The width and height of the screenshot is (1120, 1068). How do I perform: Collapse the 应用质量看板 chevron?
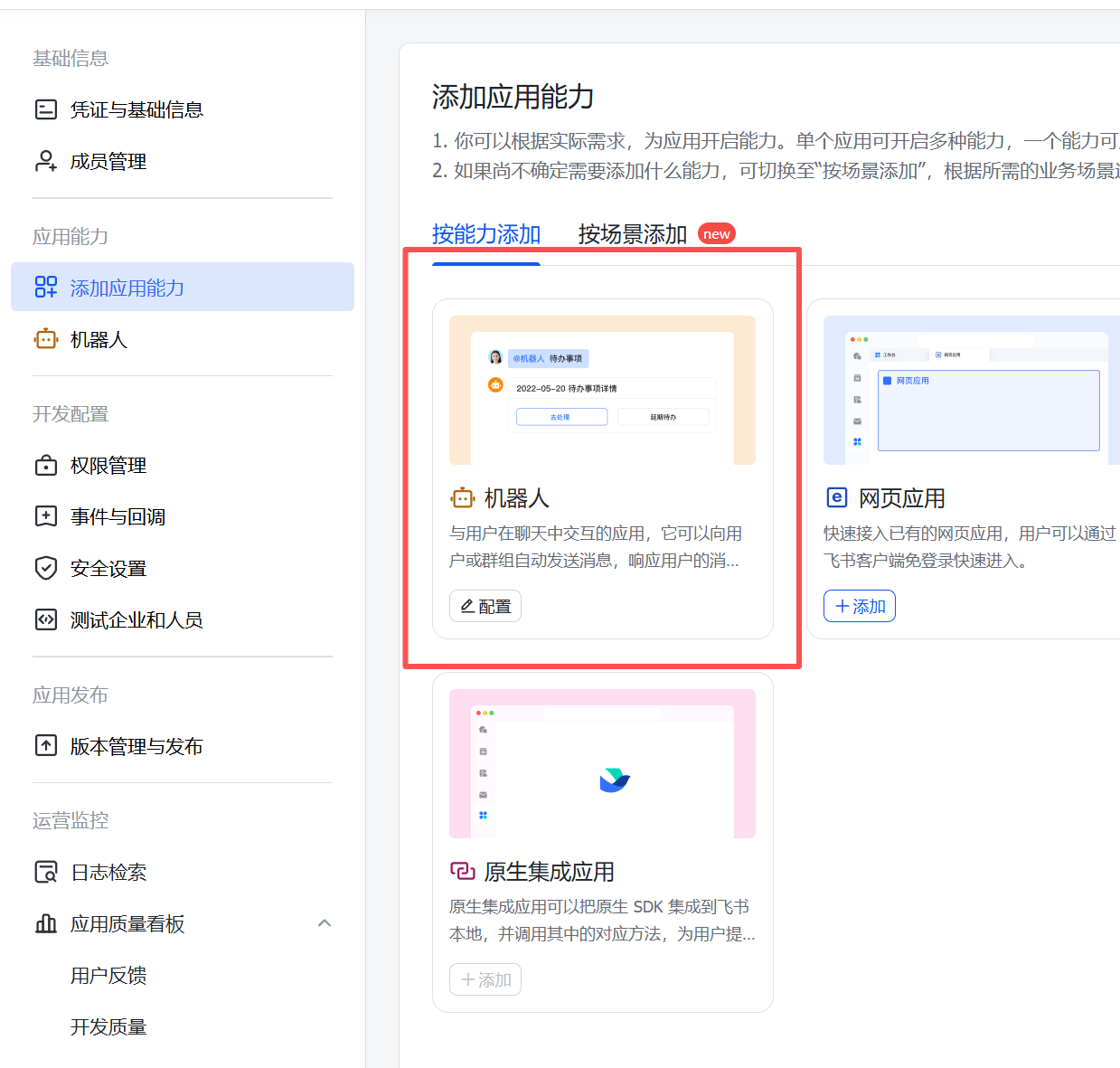[x=325, y=923]
